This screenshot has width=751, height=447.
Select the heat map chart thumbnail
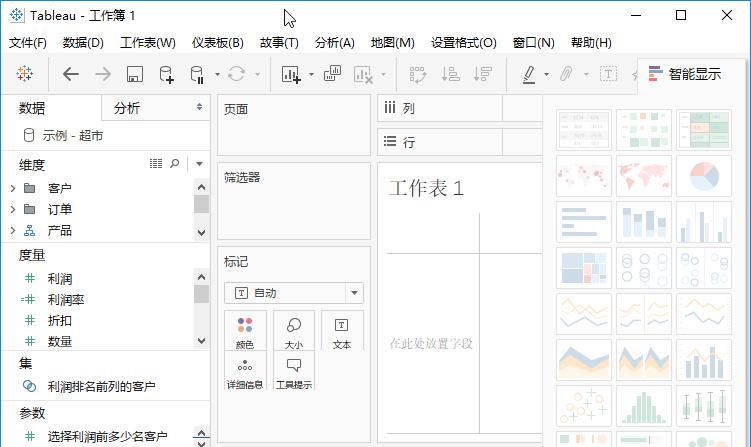(644, 130)
